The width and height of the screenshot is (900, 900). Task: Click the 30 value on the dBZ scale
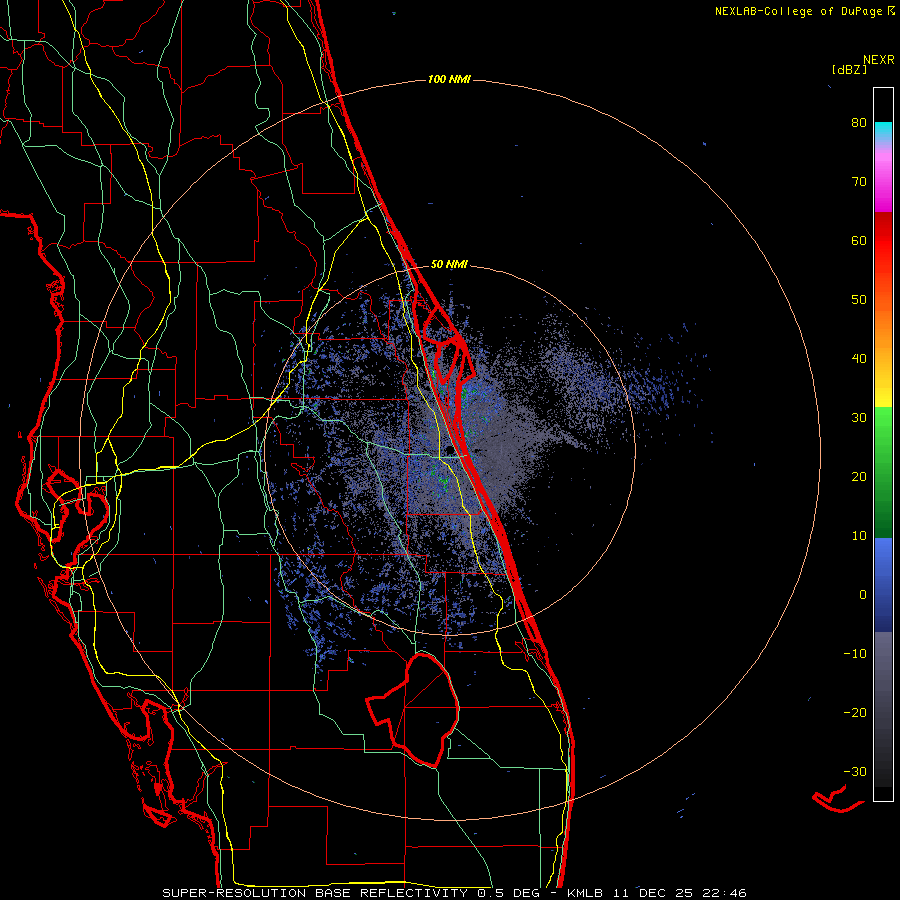tap(859, 418)
